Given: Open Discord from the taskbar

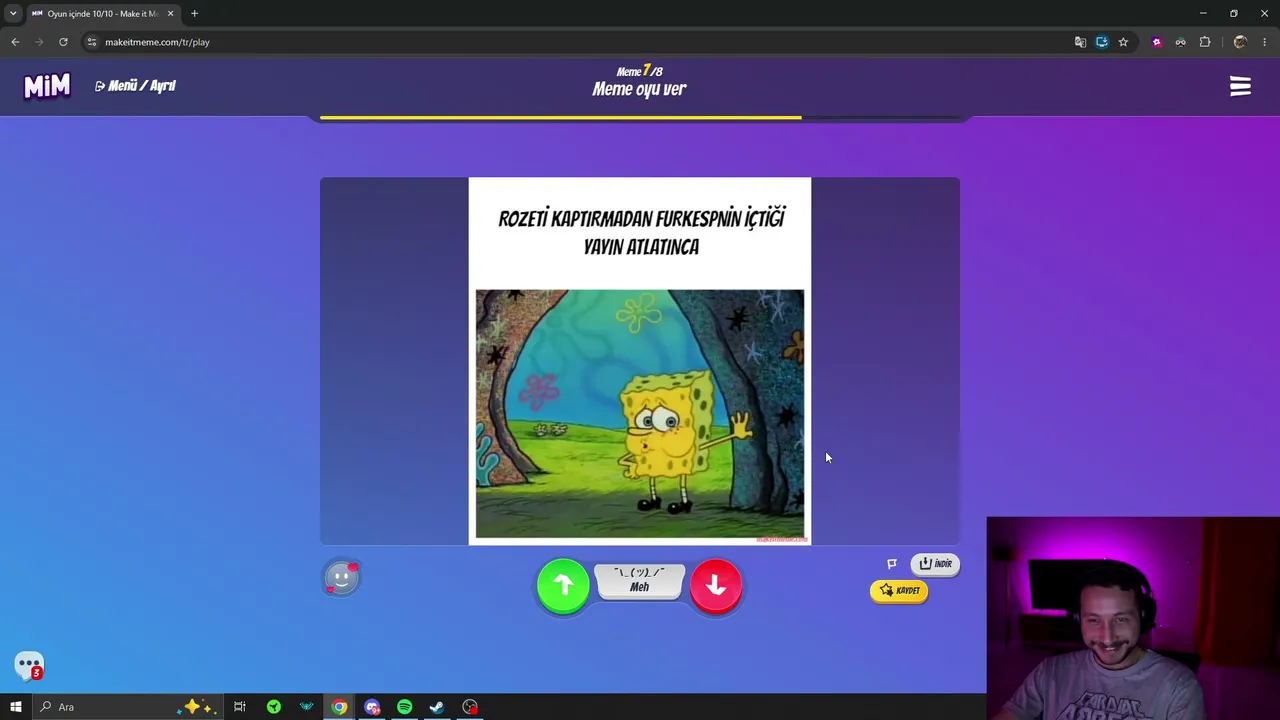Looking at the screenshot, I should (x=372, y=707).
